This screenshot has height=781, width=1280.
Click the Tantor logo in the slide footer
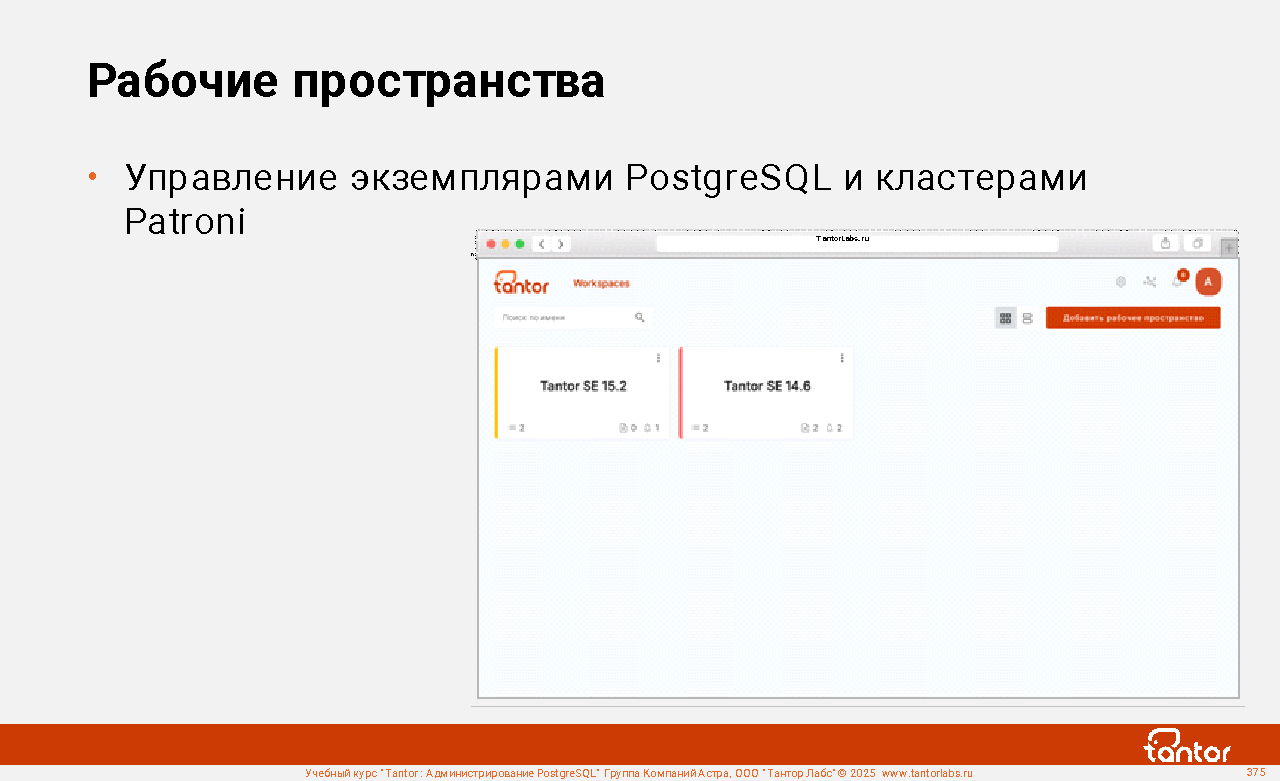(x=1187, y=745)
